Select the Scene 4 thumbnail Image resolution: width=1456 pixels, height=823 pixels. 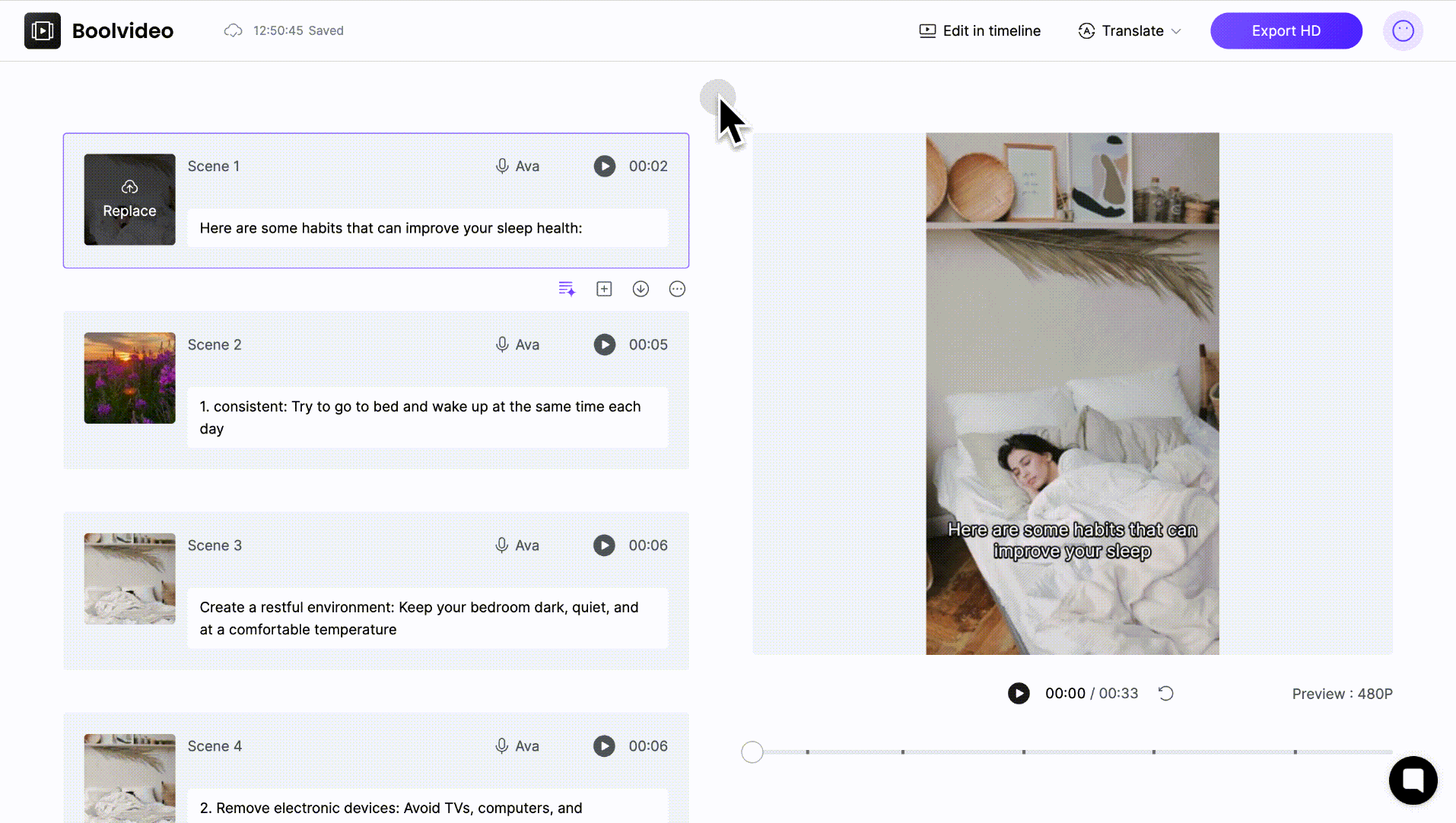[129, 778]
